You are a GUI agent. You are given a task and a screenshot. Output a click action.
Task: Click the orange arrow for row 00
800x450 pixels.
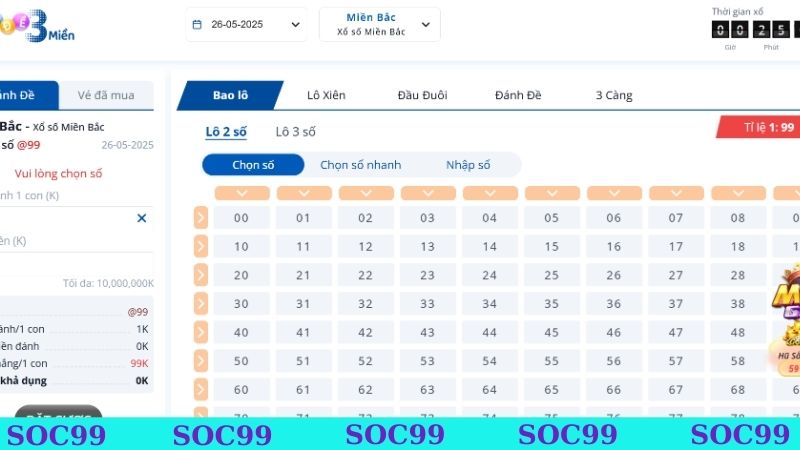(x=201, y=218)
